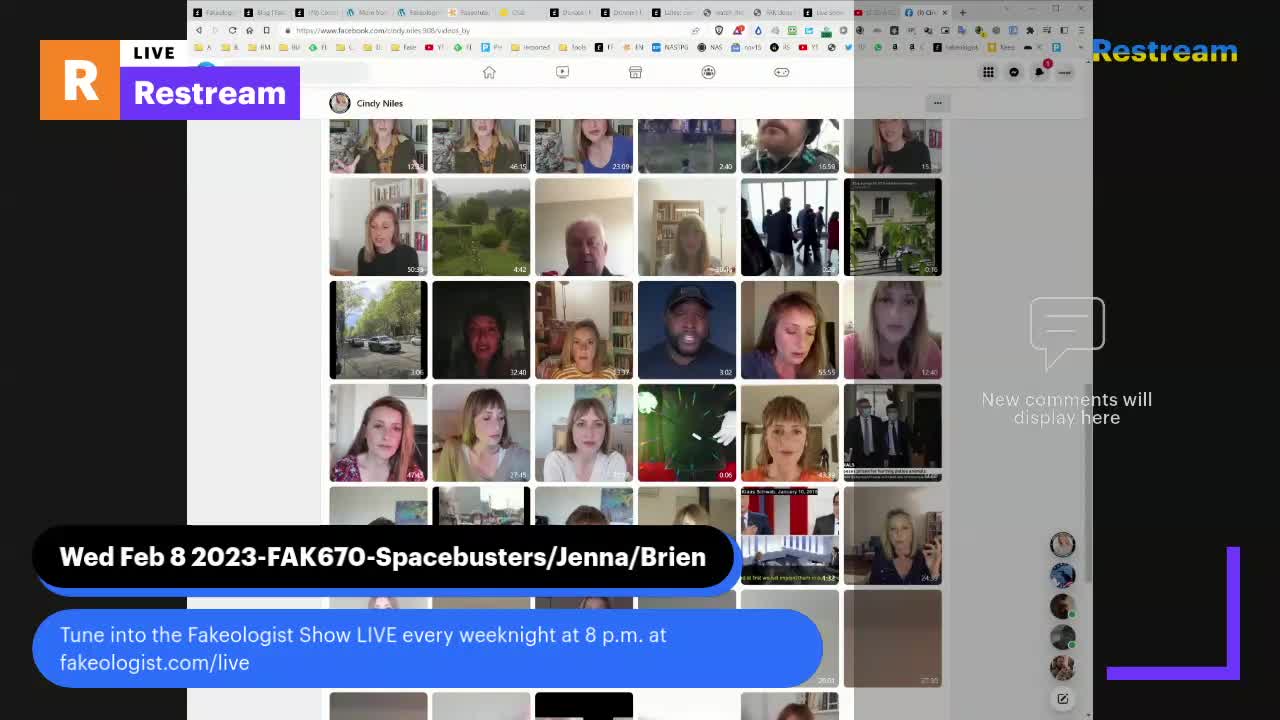The width and height of the screenshot is (1280, 720).
Task: Open the people by window video thumbnail
Action: 790,227
